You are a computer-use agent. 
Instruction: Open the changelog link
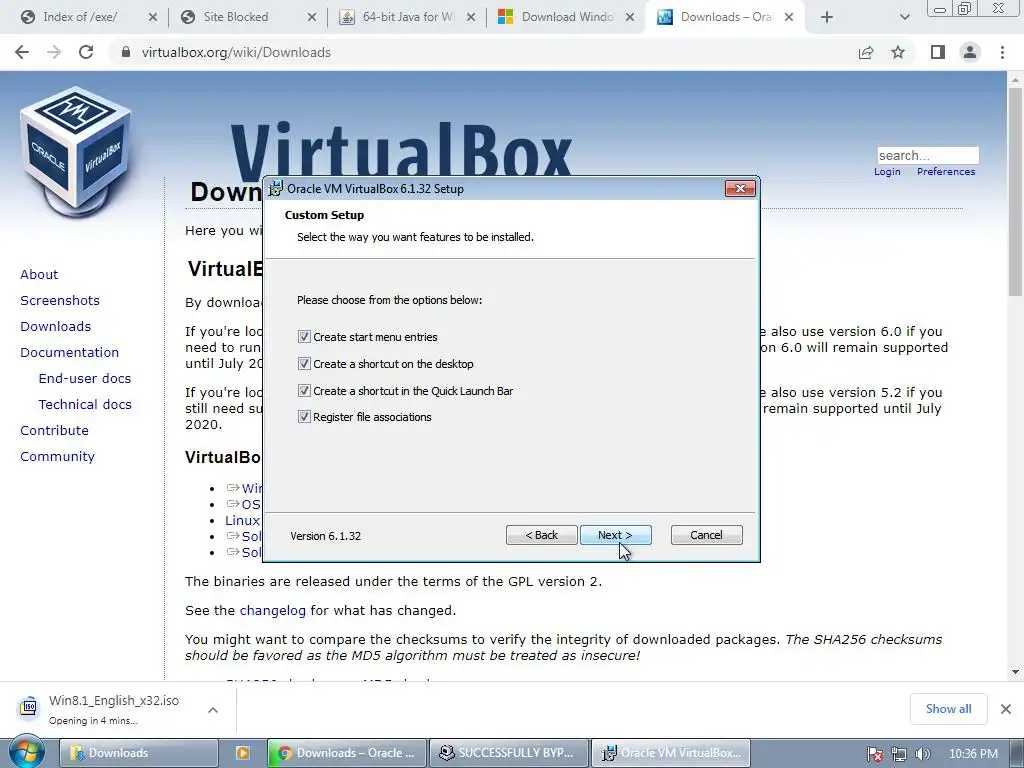[272, 611]
